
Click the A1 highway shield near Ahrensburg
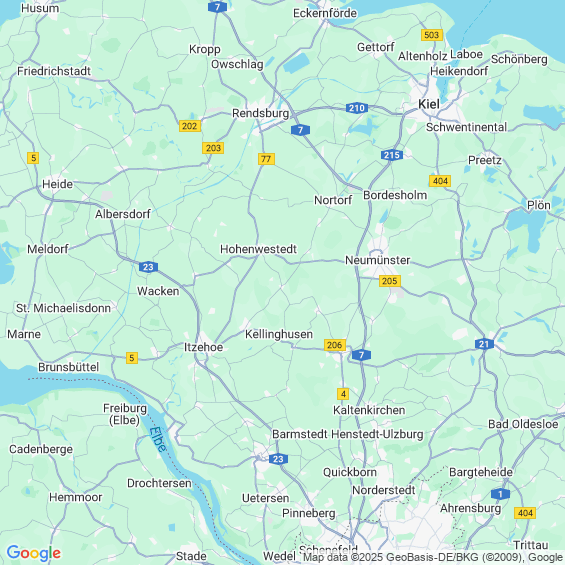pyautogui.click(x=500, y=494)
